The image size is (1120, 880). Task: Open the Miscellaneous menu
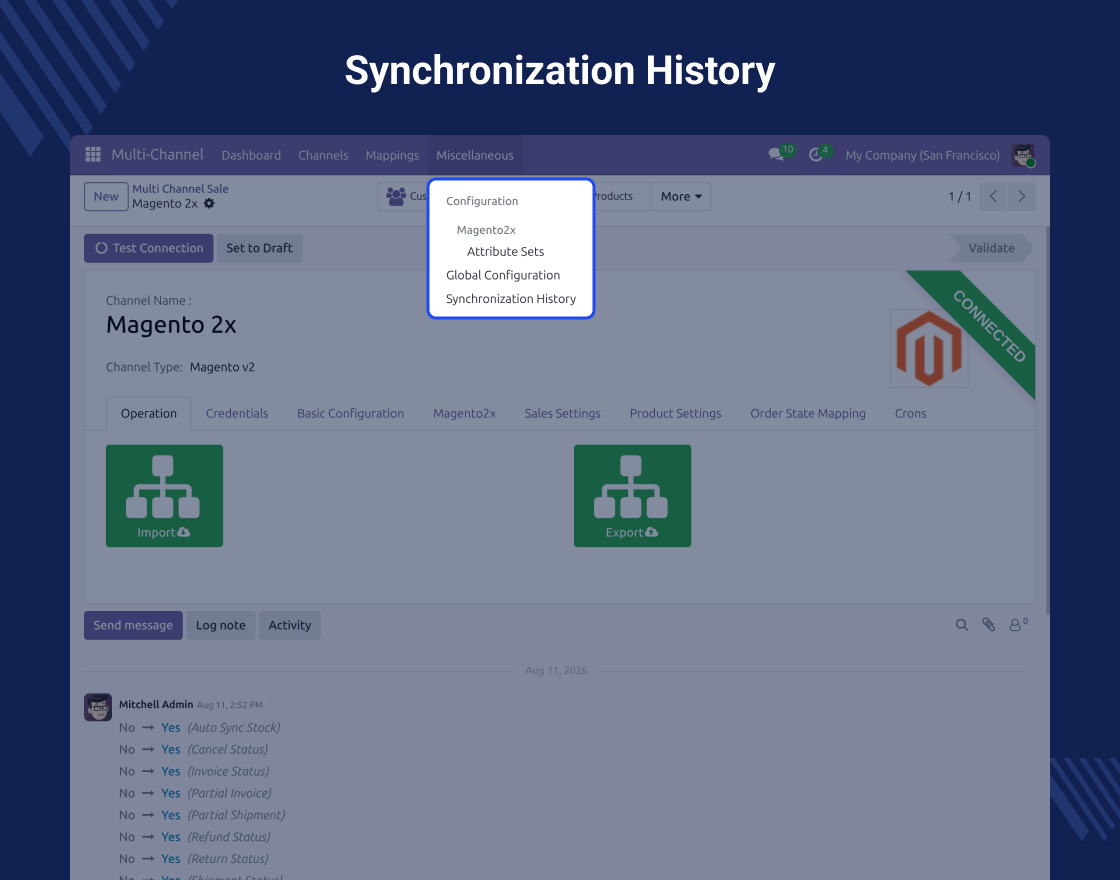point(475,155)
